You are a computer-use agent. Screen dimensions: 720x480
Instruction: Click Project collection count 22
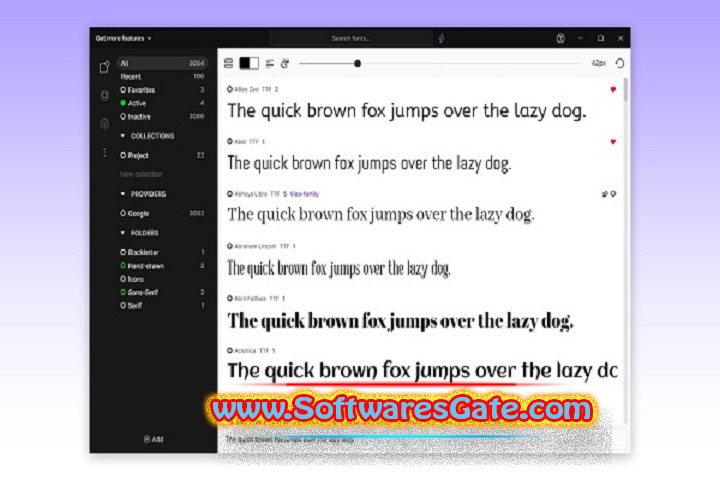[x=201, y=155]
